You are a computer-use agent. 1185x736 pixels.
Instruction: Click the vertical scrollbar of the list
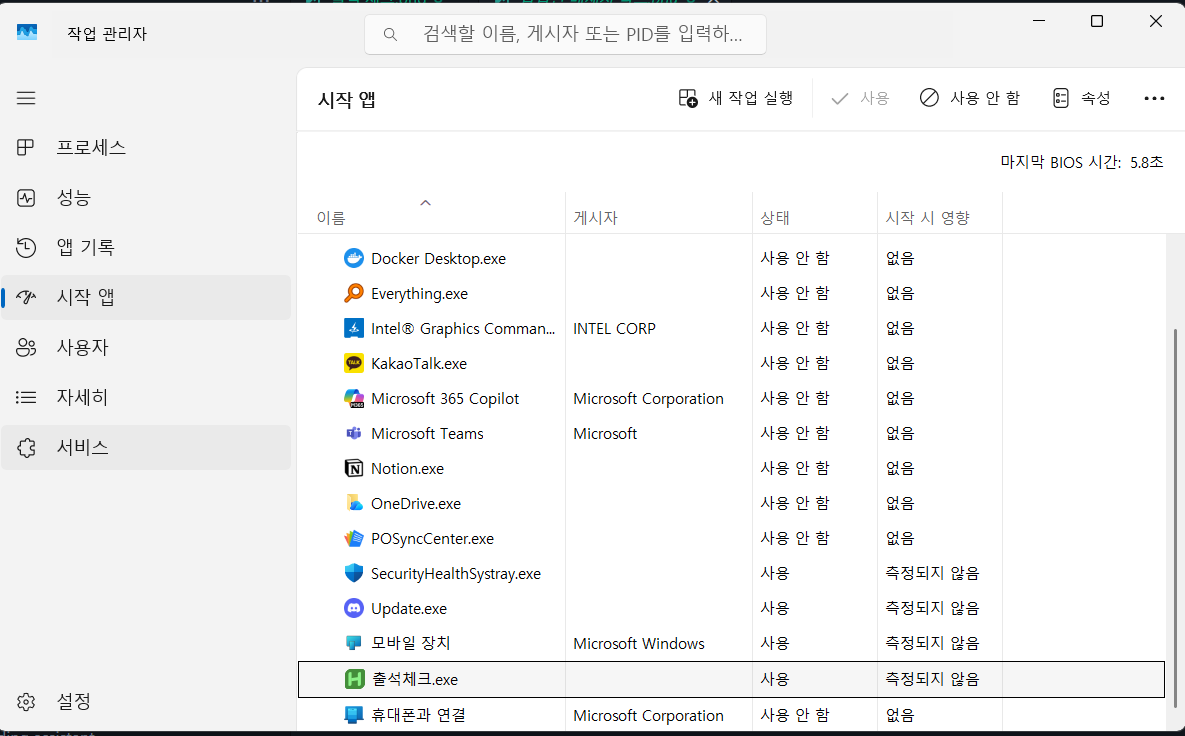(1174, 518)
